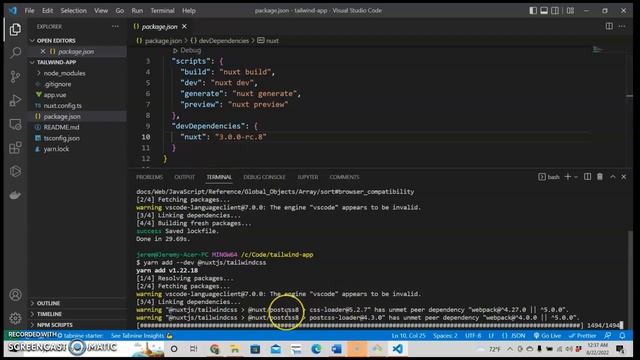Image resolution: width=640 pixels, height=360 pixels.
Task: Open the File menu
Action: (x=29, y=11)
